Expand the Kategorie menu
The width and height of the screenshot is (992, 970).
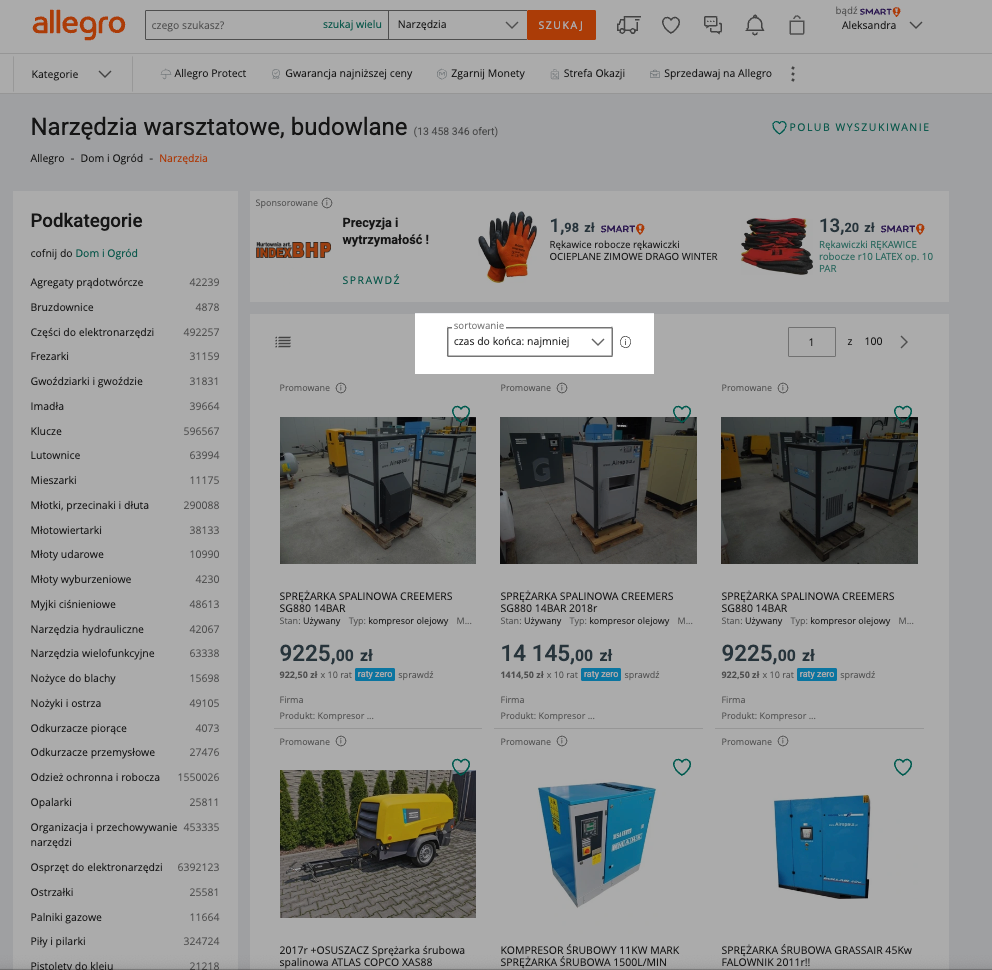click(71, 74)
